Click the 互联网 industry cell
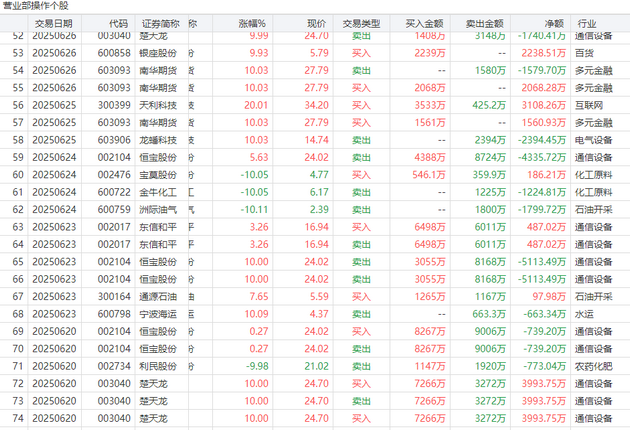This screenshot has height=430, width=630. click(x=589, y=105)
